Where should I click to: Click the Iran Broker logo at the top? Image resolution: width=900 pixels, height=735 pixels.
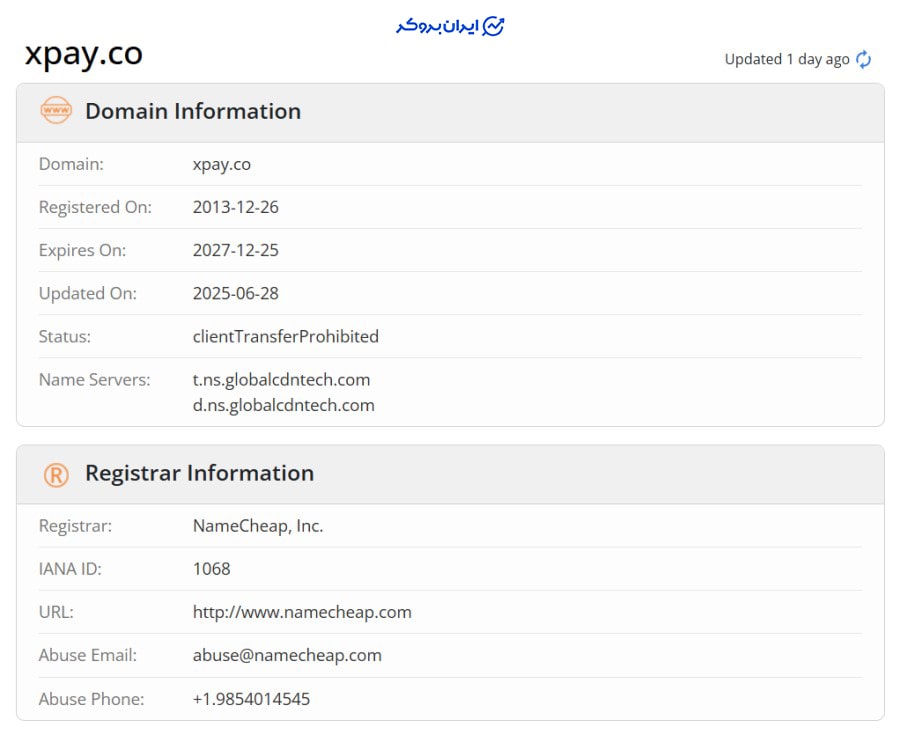[450, 26]
